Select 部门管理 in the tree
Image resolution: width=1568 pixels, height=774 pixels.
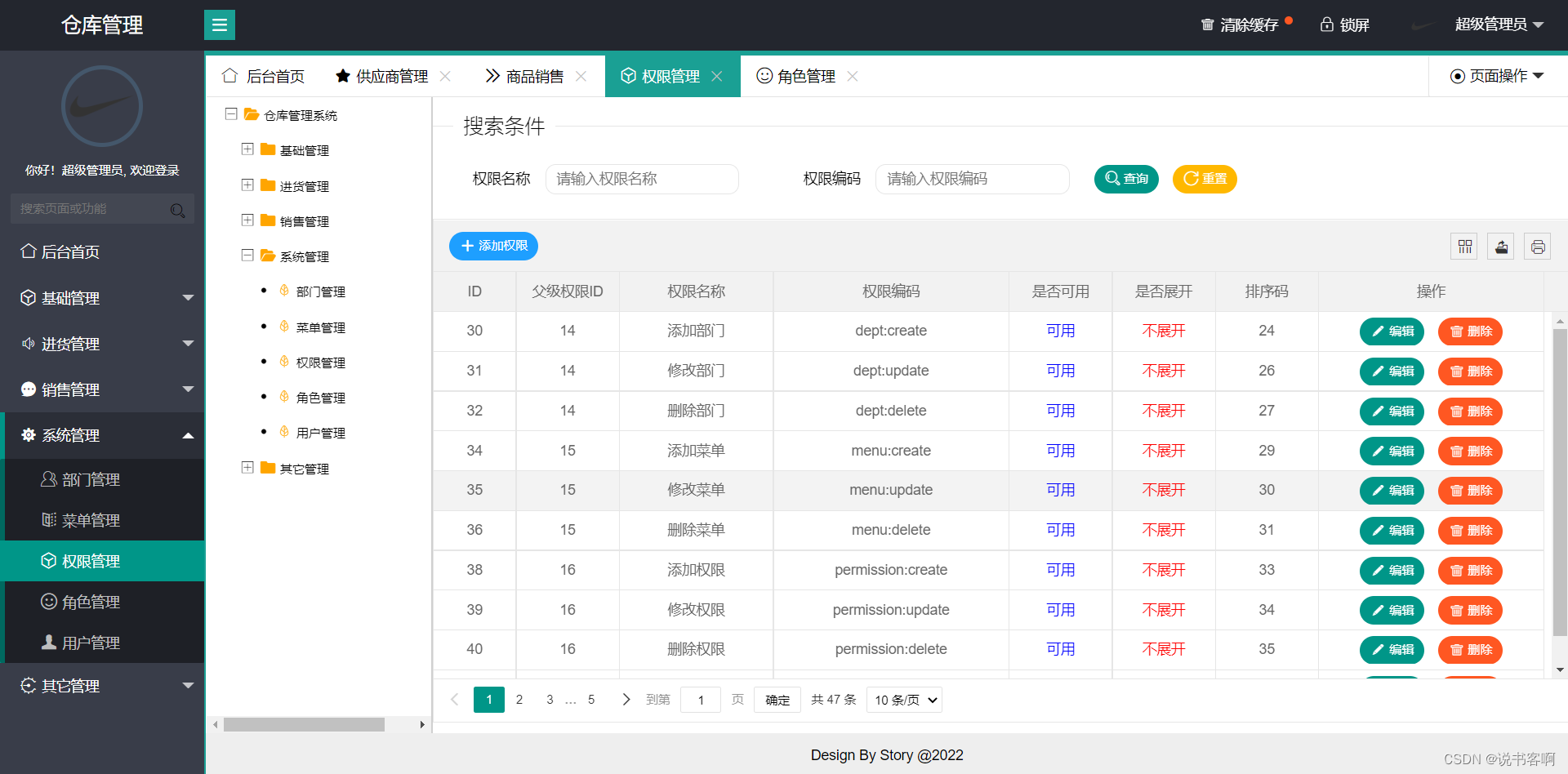320,291
